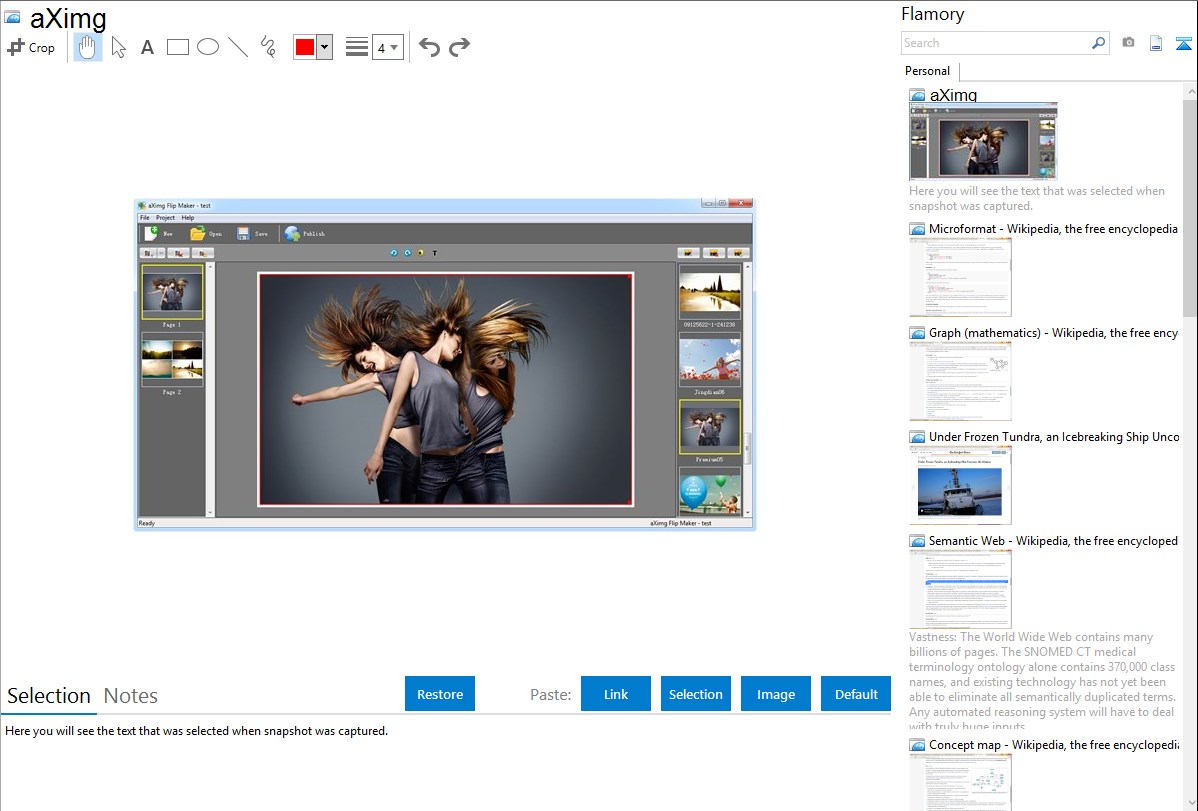
Task: Select the Crop tool
Action: click(31, 47)
